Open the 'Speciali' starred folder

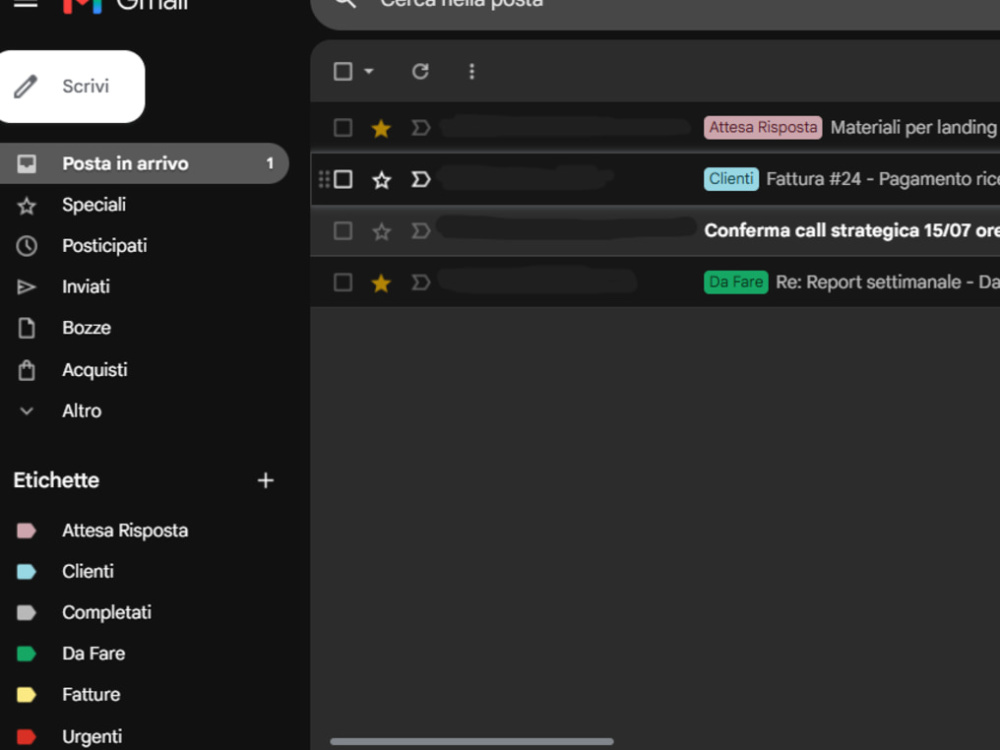[94, 205]
